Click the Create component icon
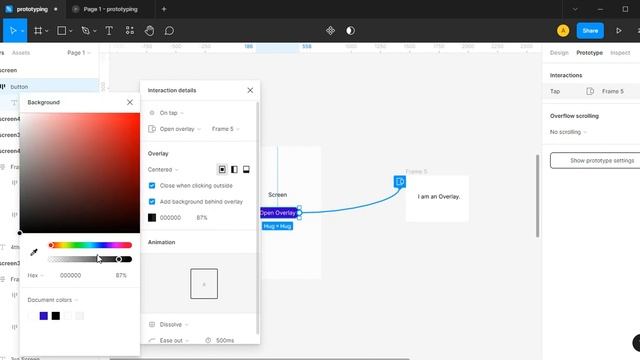Screen dimensions: 640x360 (x=330, y=31)
